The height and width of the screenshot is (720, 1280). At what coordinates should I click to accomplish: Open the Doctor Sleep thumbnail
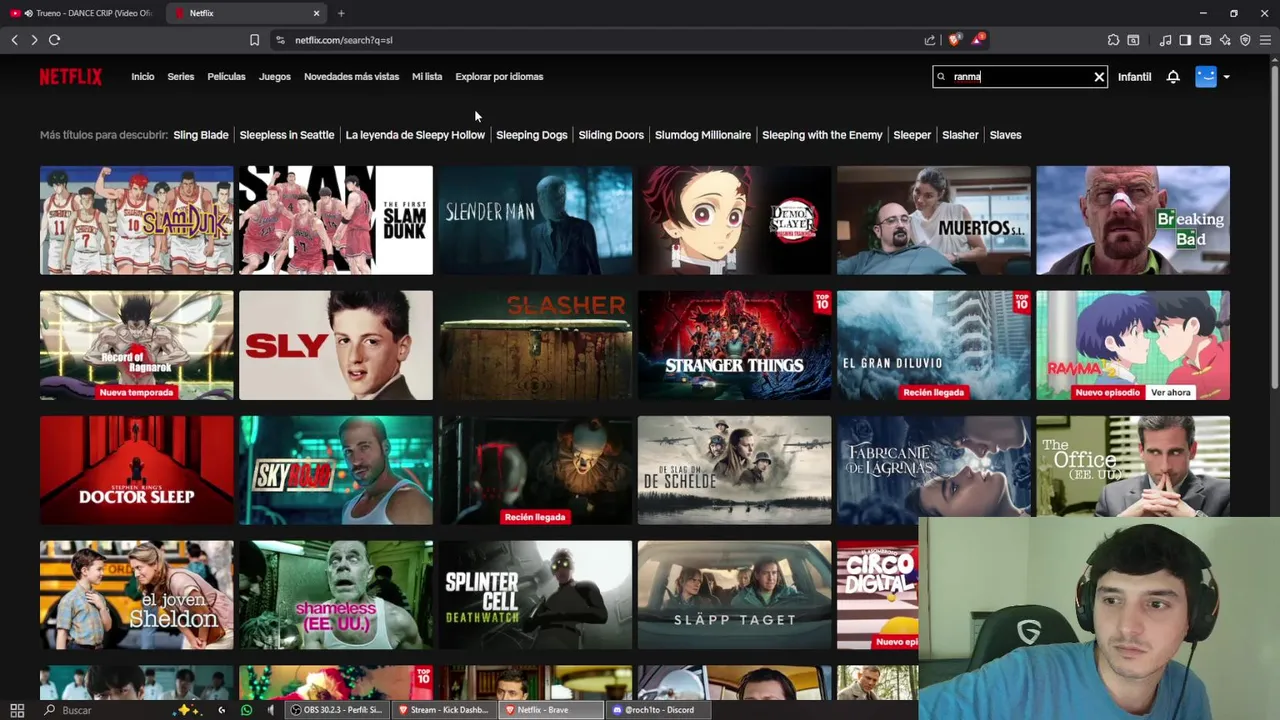(x=137, y=470)
